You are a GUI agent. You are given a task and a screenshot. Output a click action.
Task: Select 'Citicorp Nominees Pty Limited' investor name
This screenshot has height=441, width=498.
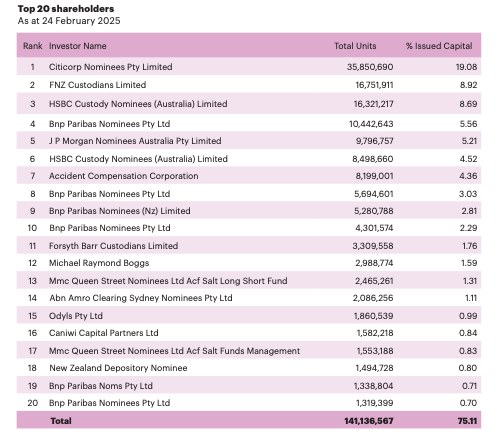point(111,67)
